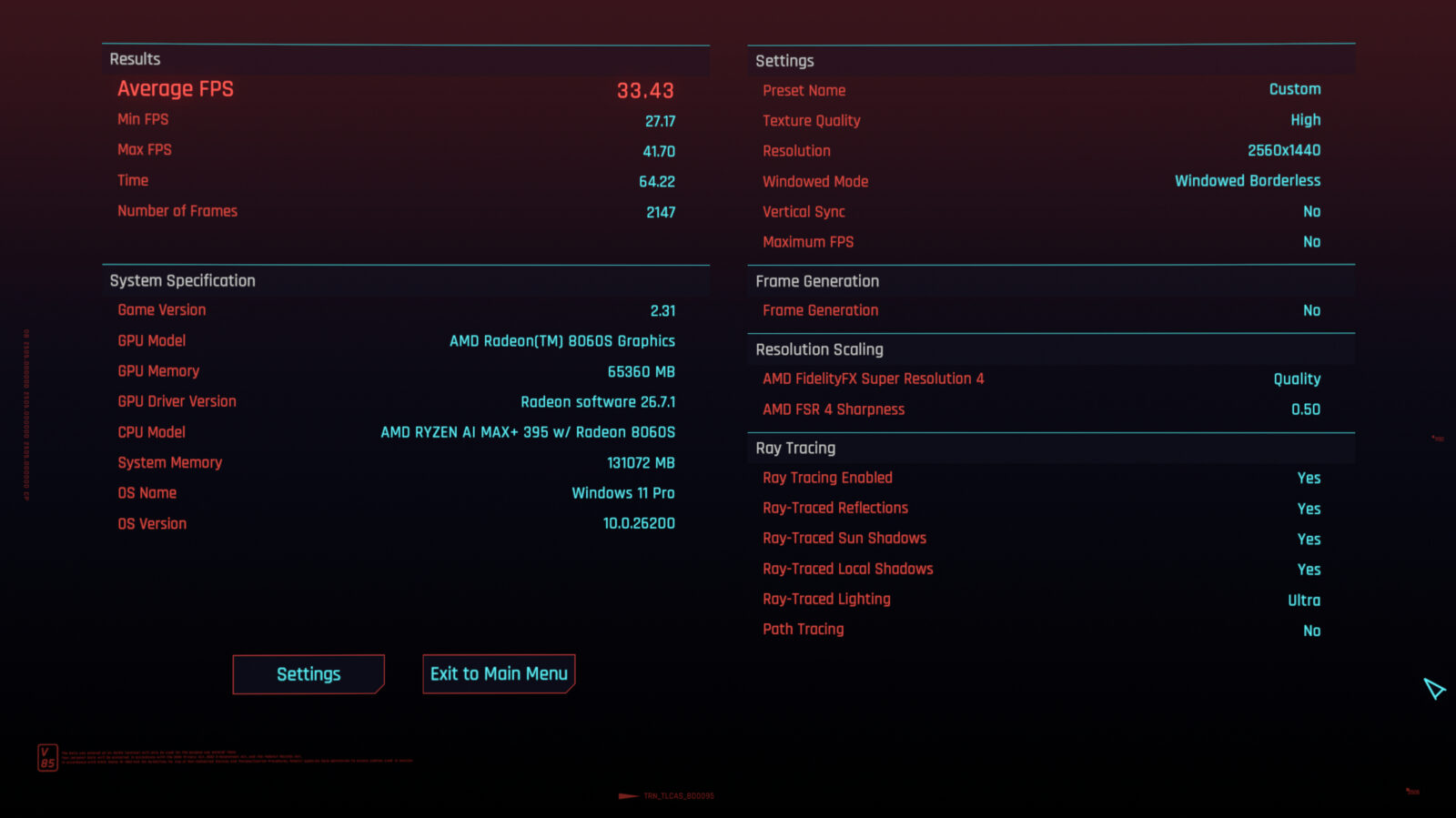This screenshot has width=1456, height=818.
Task: Select the GPU Memory label
Action: [158, 371]
